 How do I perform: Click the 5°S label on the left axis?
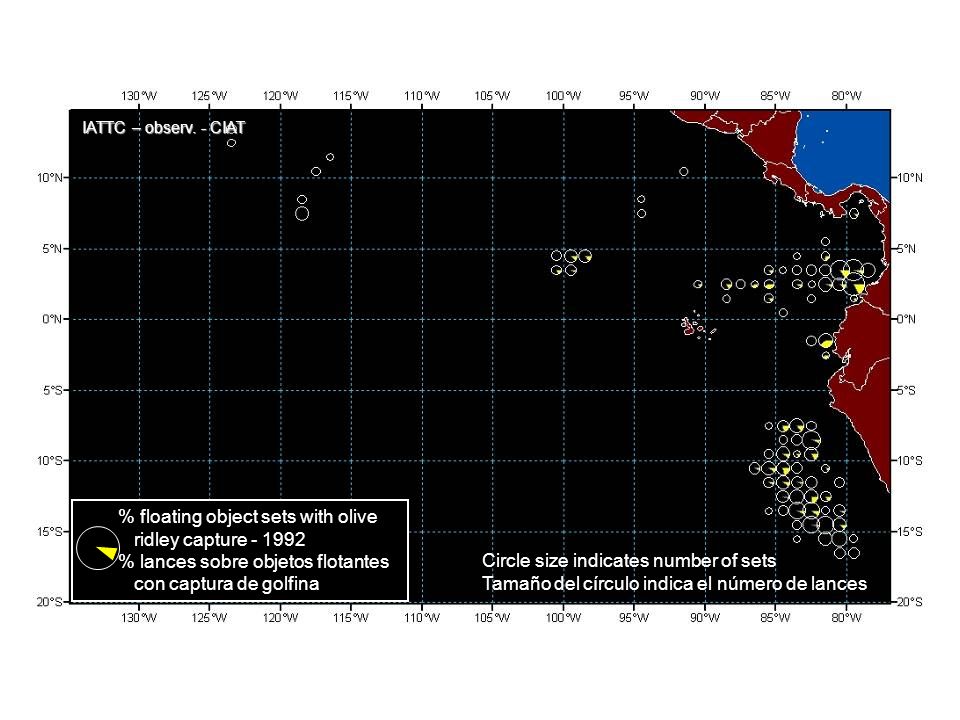53,390
